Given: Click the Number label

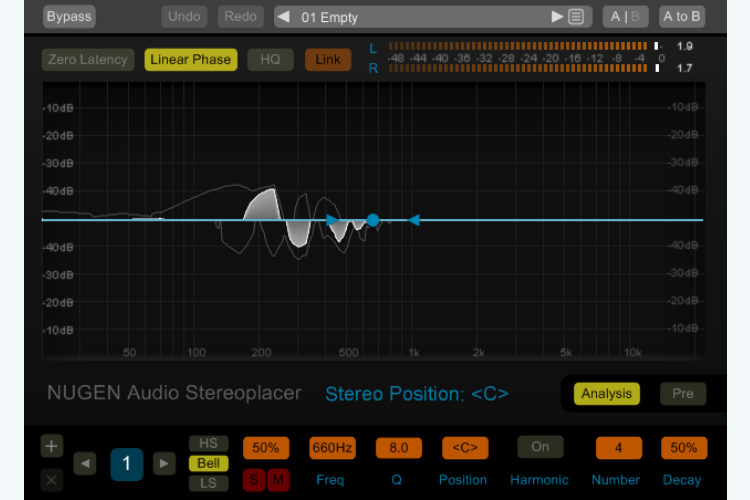Looking at the screenshot, I should 616,480.
